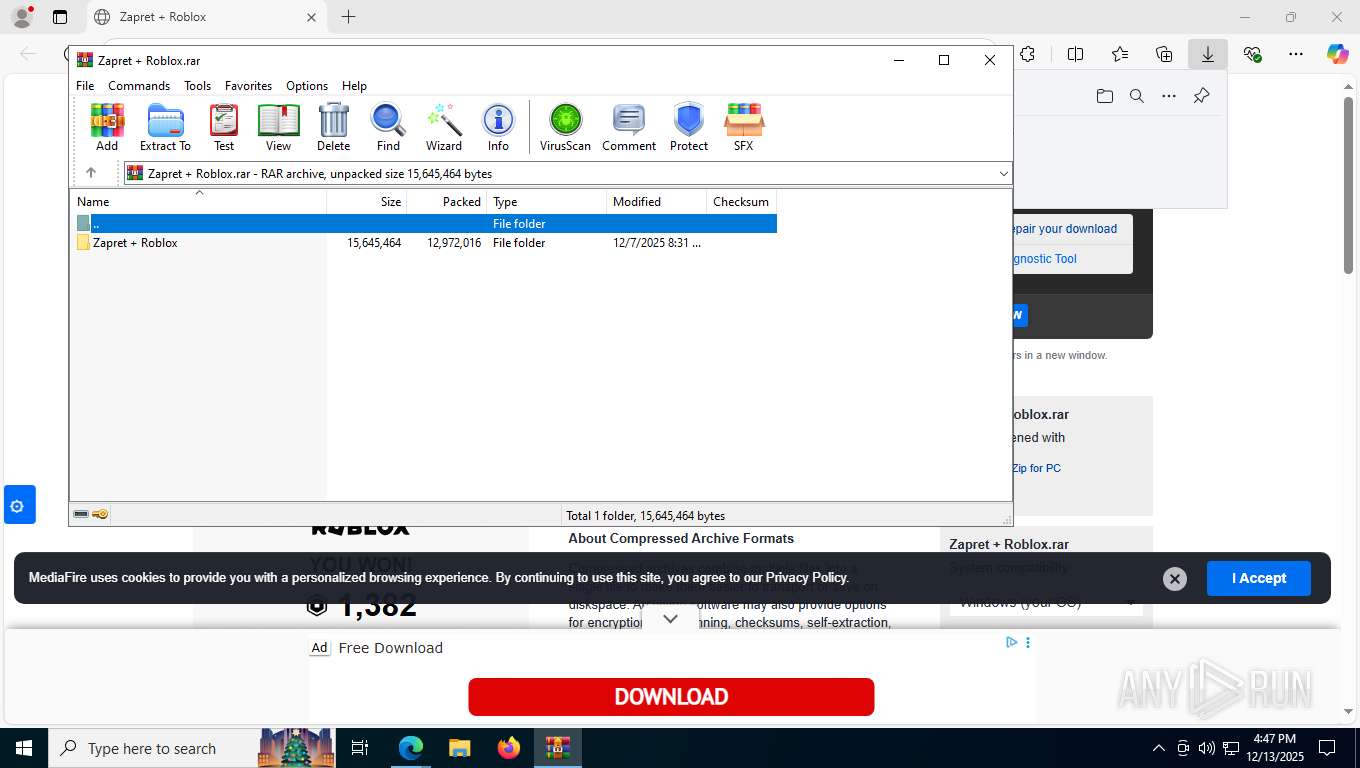Open Task View on the taskbar
Viewport: 1360px width, 768px height.
click(x=360, y=748)
